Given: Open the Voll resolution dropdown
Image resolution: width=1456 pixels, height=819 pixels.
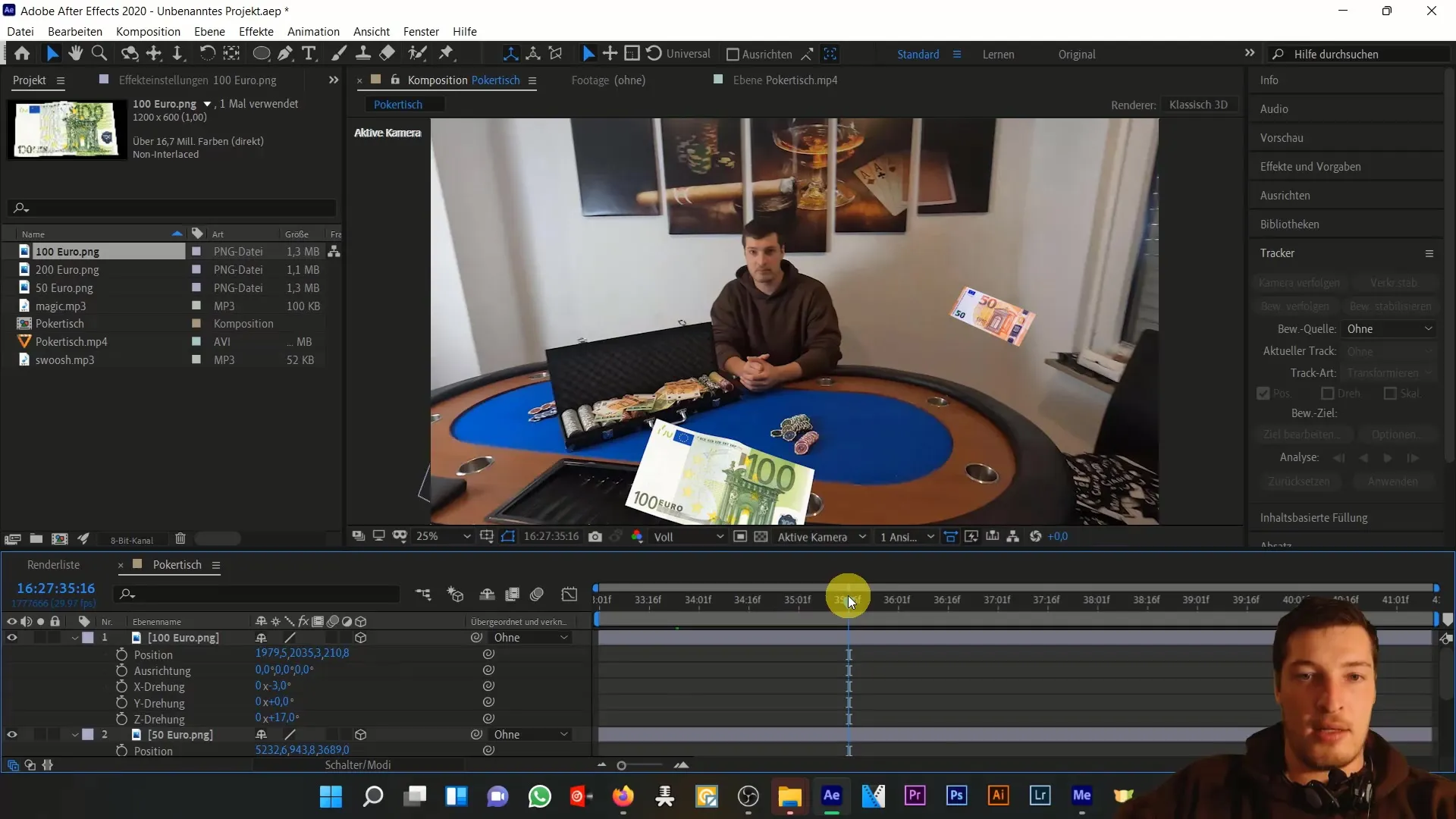Looking at the screenshot, I should (689, 537).
